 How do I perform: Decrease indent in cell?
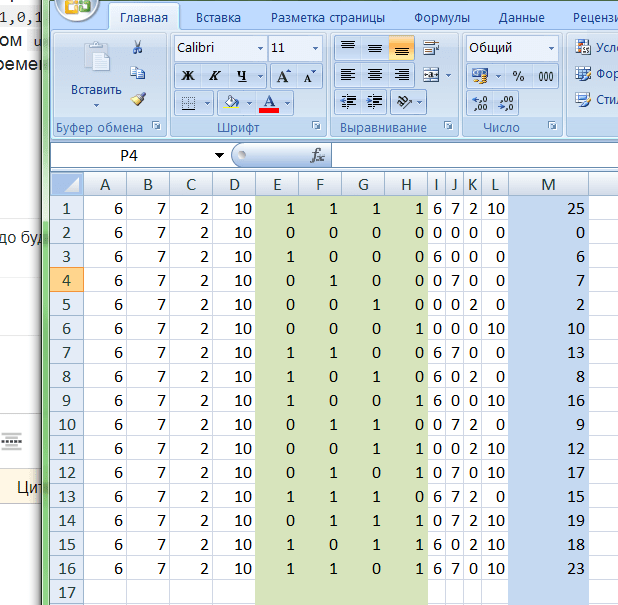pos(348,102)
